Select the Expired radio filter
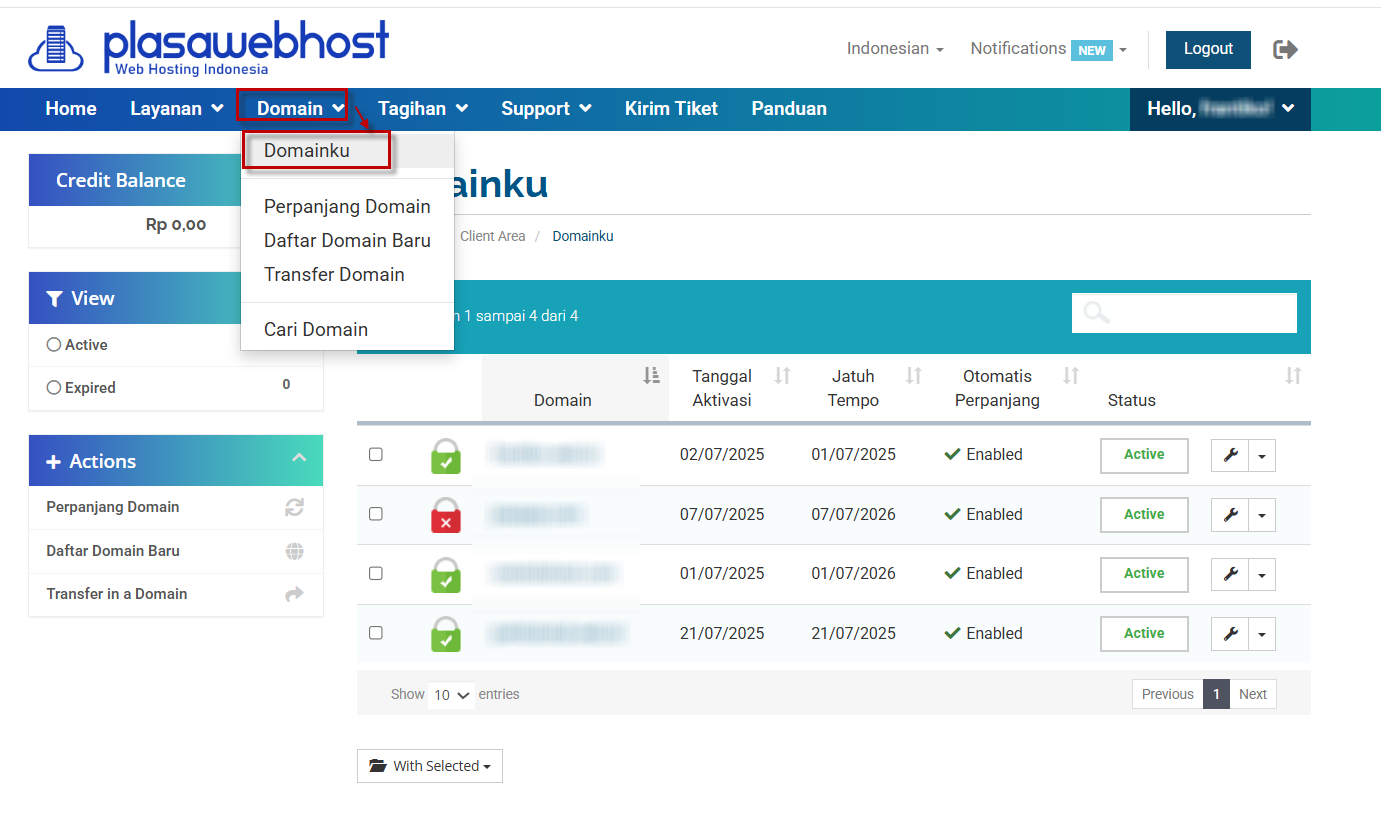The height and width of the screenshot is (827, 1381). coord(54,388)
